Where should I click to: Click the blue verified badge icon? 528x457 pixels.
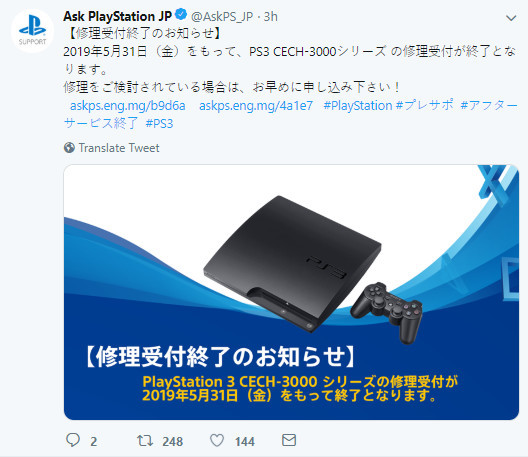coord(182,15)
